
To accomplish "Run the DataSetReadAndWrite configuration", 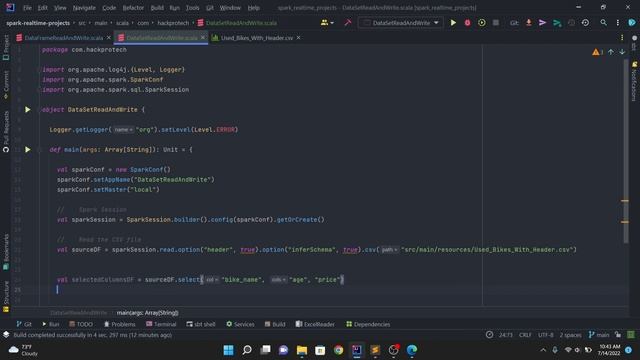I will tap(453, 23).
